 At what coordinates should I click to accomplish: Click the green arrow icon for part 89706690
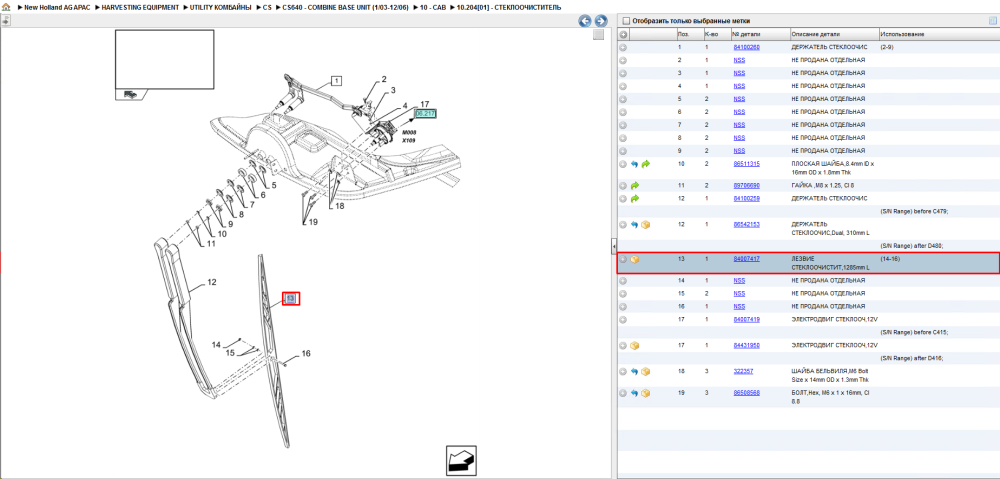coord(635,186)
